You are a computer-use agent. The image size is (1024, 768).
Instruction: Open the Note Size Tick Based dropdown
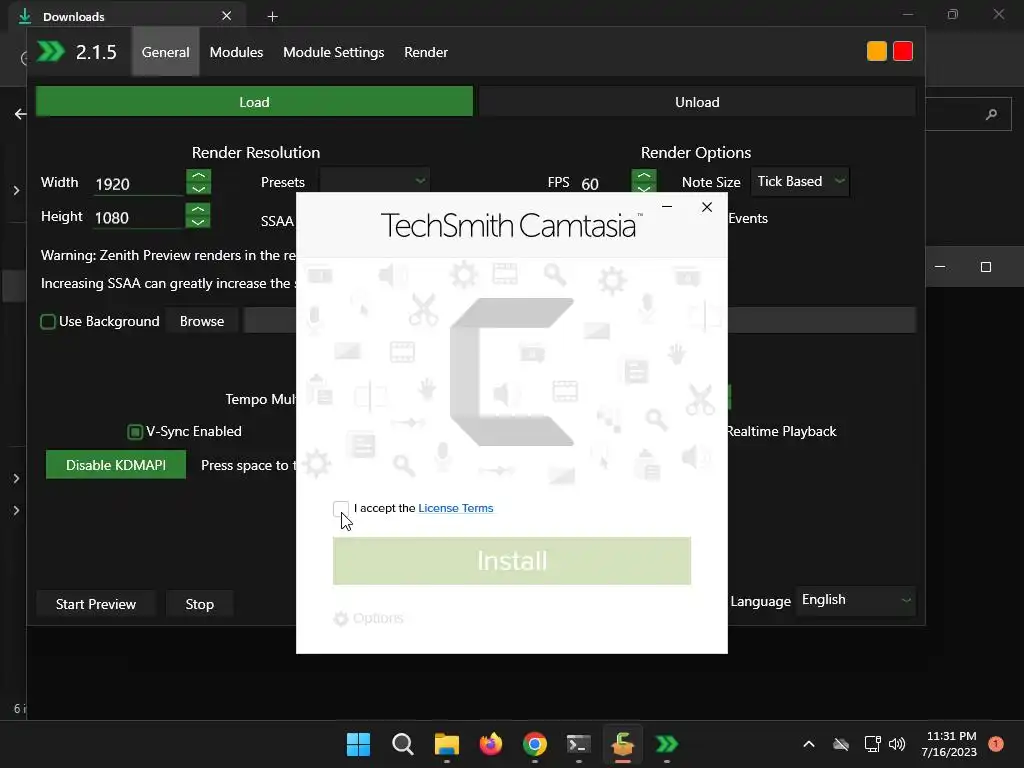(x=800, y=181)
